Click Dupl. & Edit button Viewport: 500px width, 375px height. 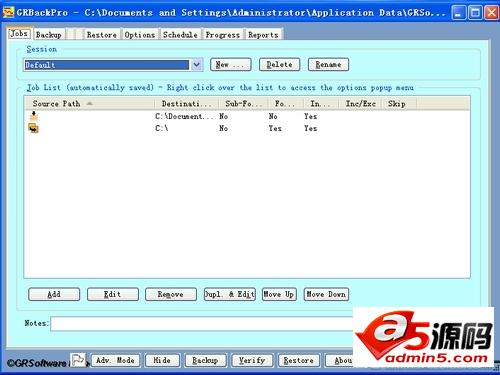click(x=230, y=294)
